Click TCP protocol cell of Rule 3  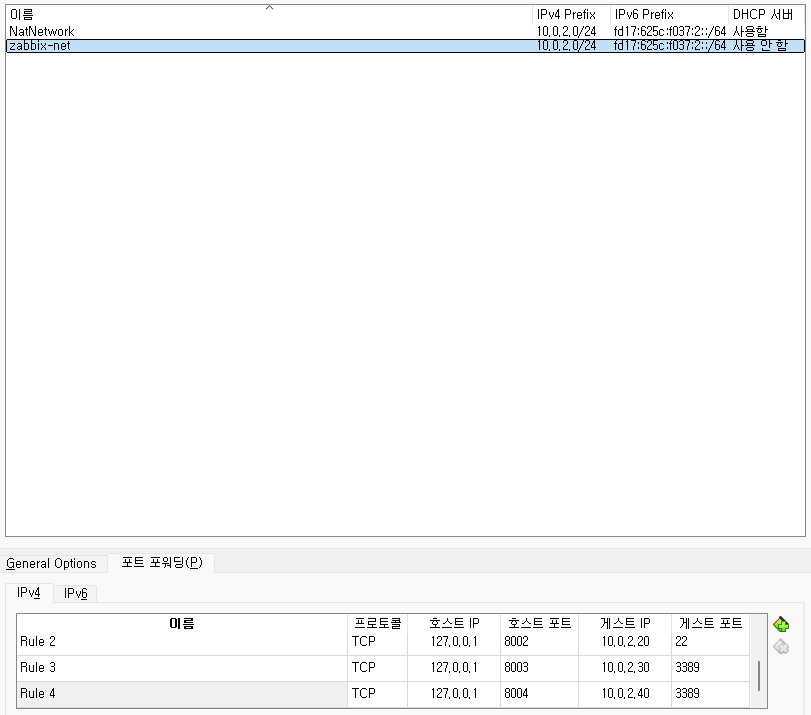tap(377, 667)
